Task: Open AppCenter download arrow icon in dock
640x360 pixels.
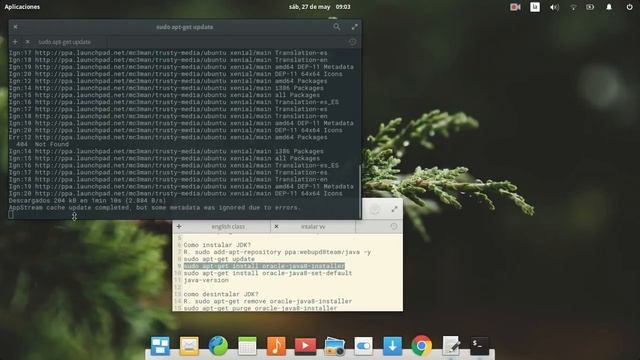Action: pyautogui.click(x=392, y=346)
